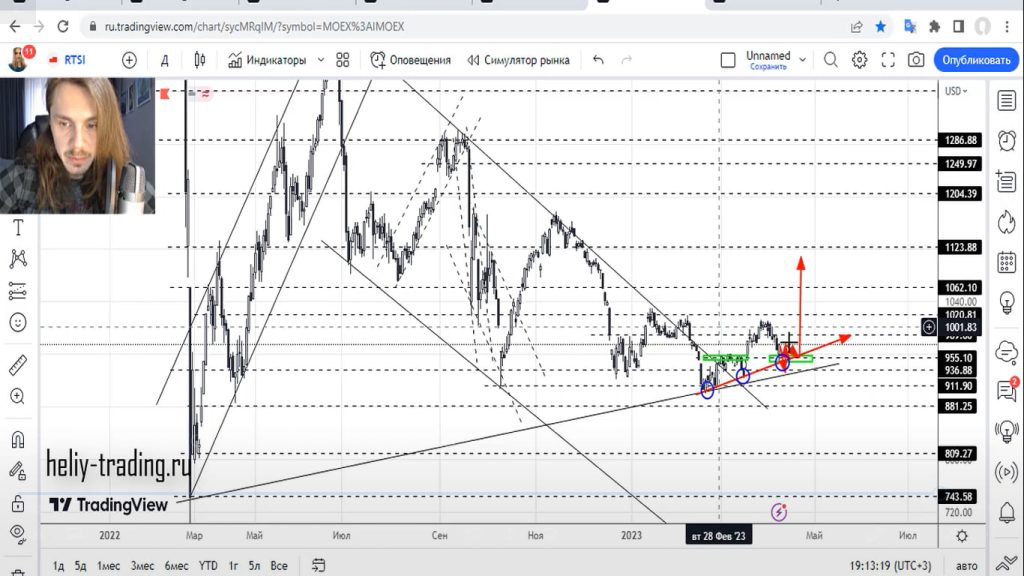Take a chart snapshot with the camera icon
This screenshot has height=576, width=1024.
917,60
